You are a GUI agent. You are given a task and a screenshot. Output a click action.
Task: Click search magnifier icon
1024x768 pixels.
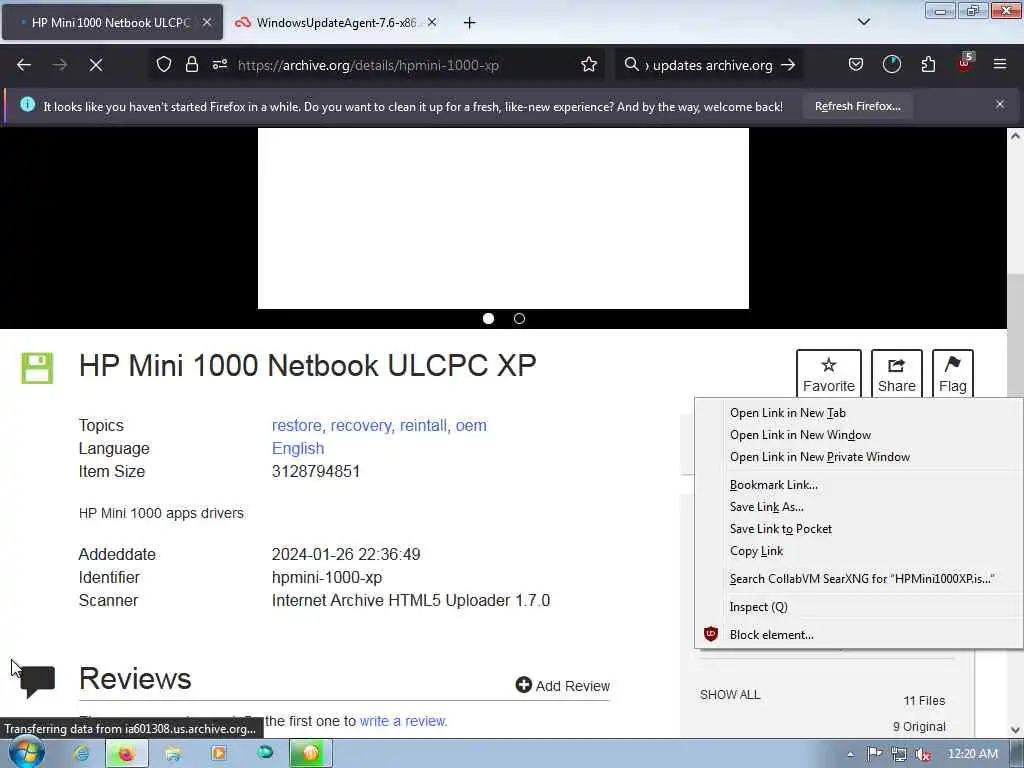[x=631, y=65]
